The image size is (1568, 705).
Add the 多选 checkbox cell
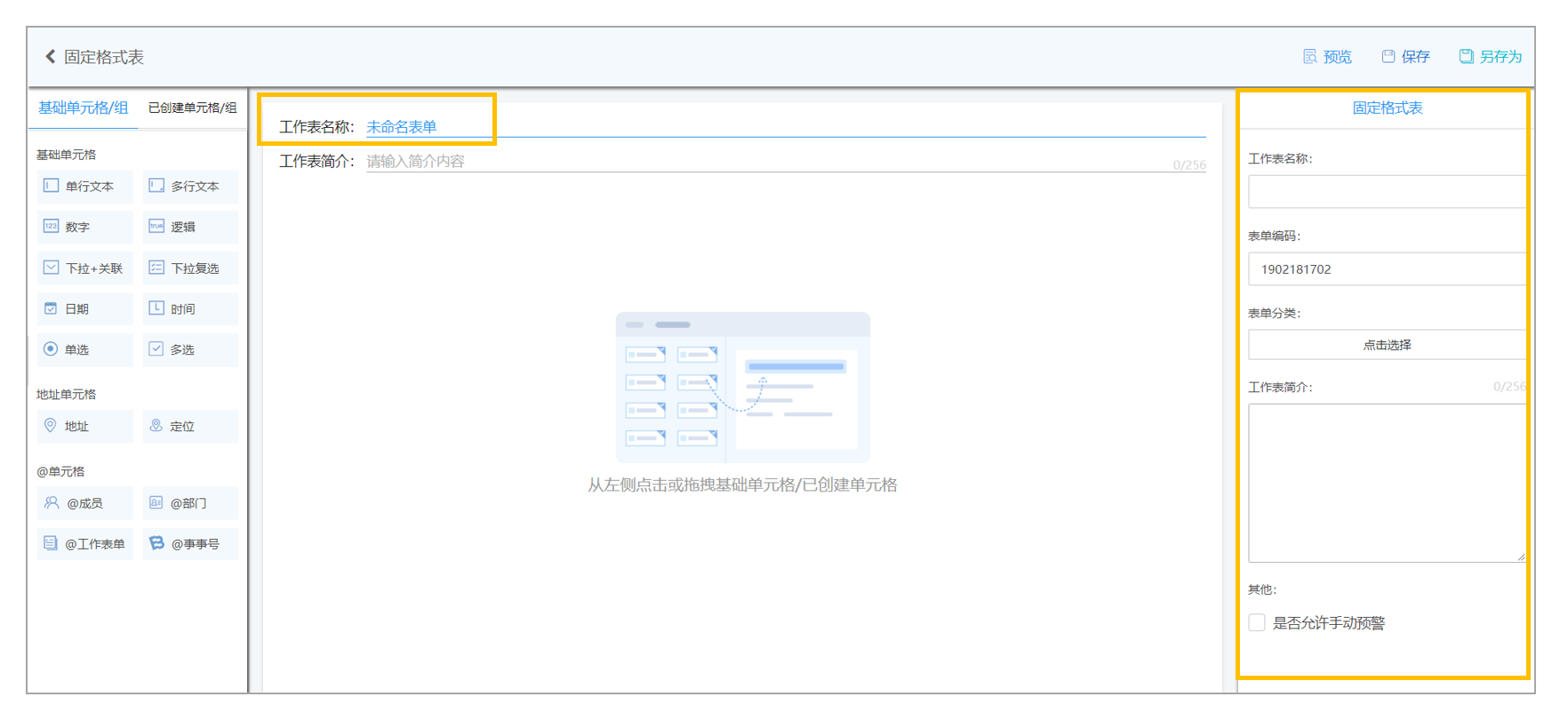[x=190, y=349]
